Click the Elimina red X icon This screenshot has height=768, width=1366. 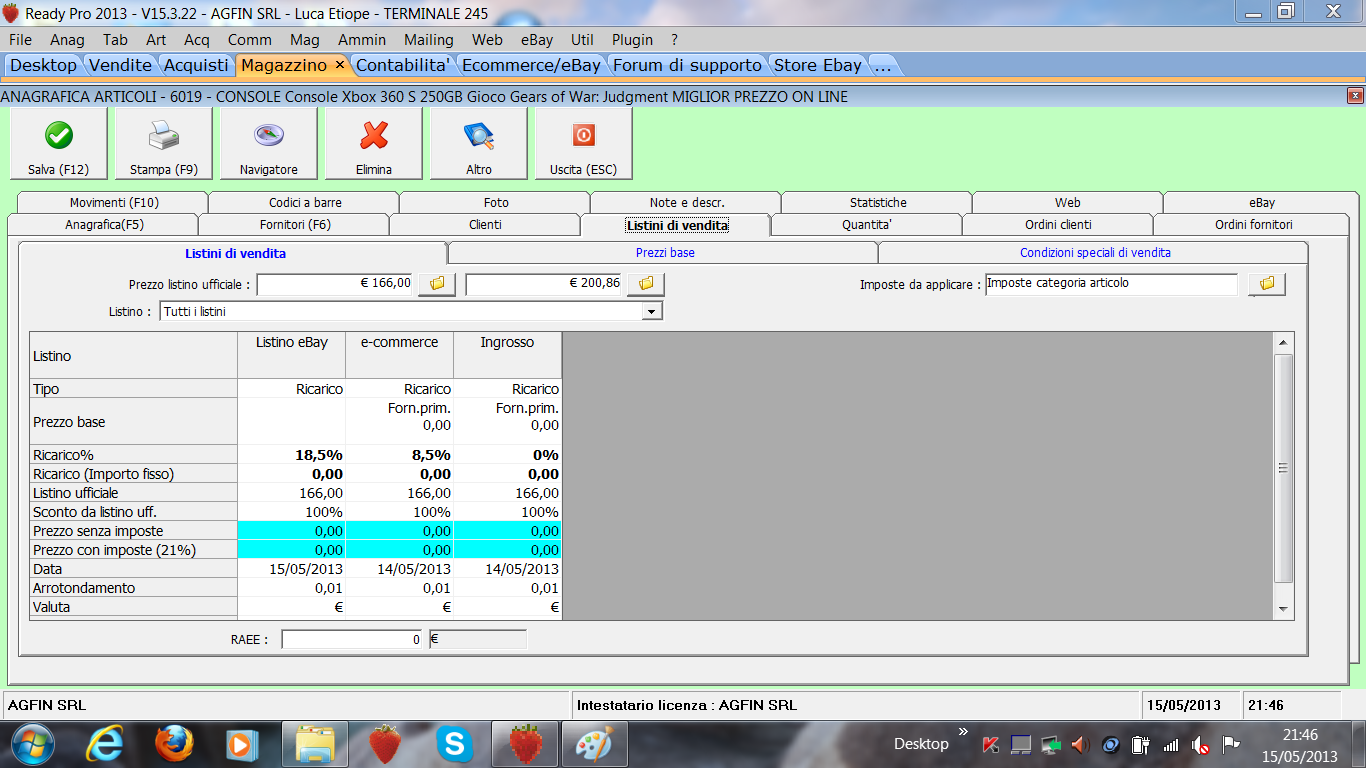tap(374, 136)
